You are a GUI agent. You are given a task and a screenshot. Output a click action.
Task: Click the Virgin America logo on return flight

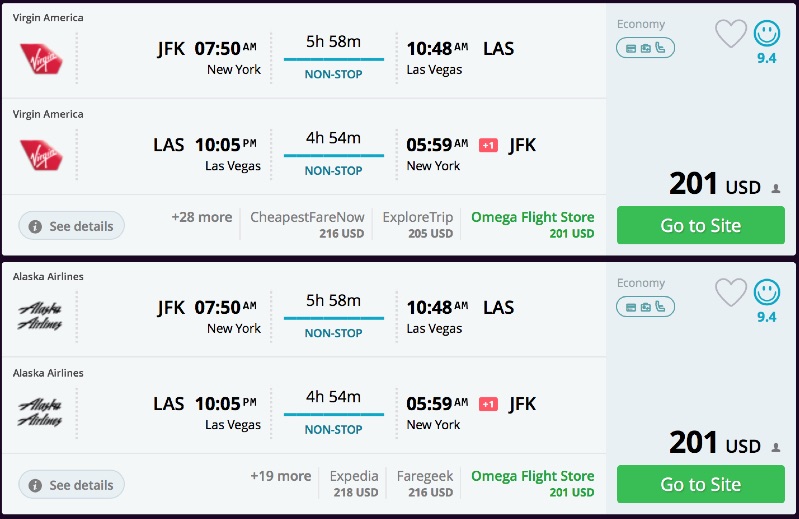[41, 155]
